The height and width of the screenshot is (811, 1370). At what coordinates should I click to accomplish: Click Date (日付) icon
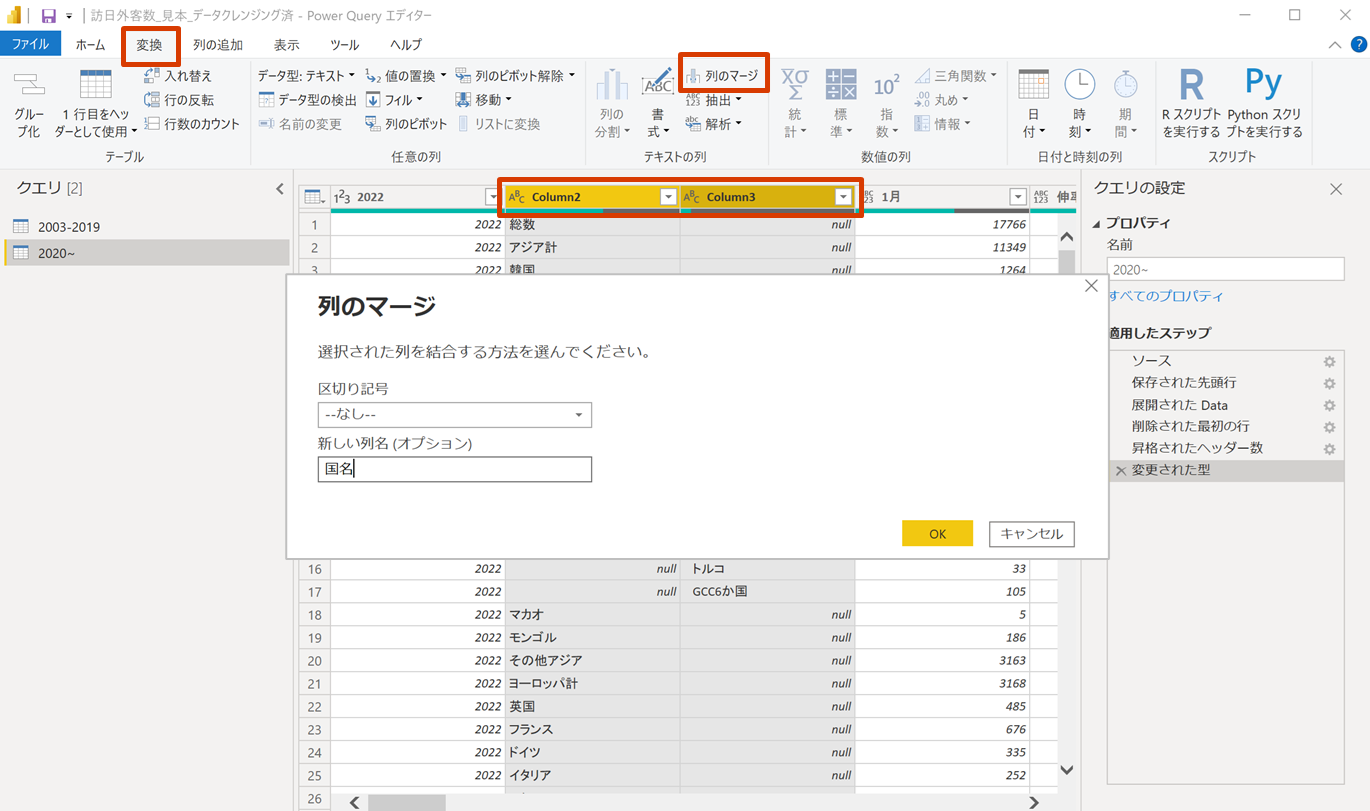(1034, 84)
